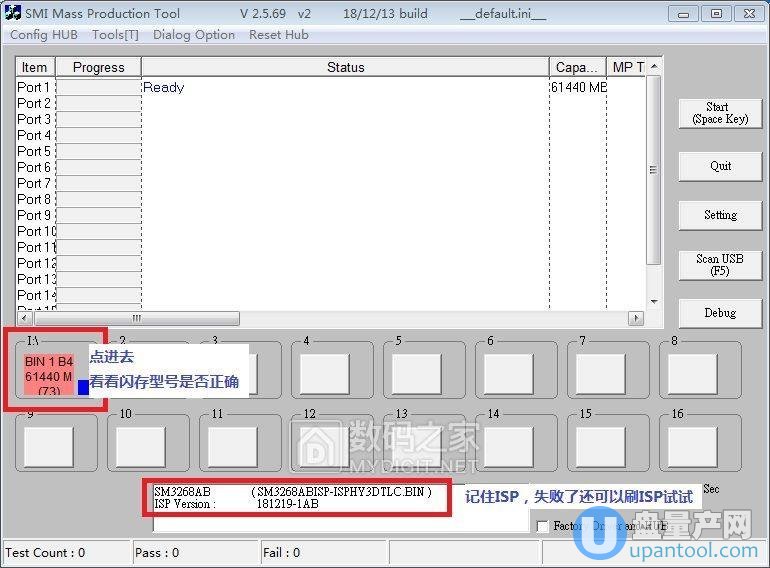The width and height of the screenshot is (770, 568).
Task: Click port slot 16 box
Action: pyautogui.click(x=692, y=447)
